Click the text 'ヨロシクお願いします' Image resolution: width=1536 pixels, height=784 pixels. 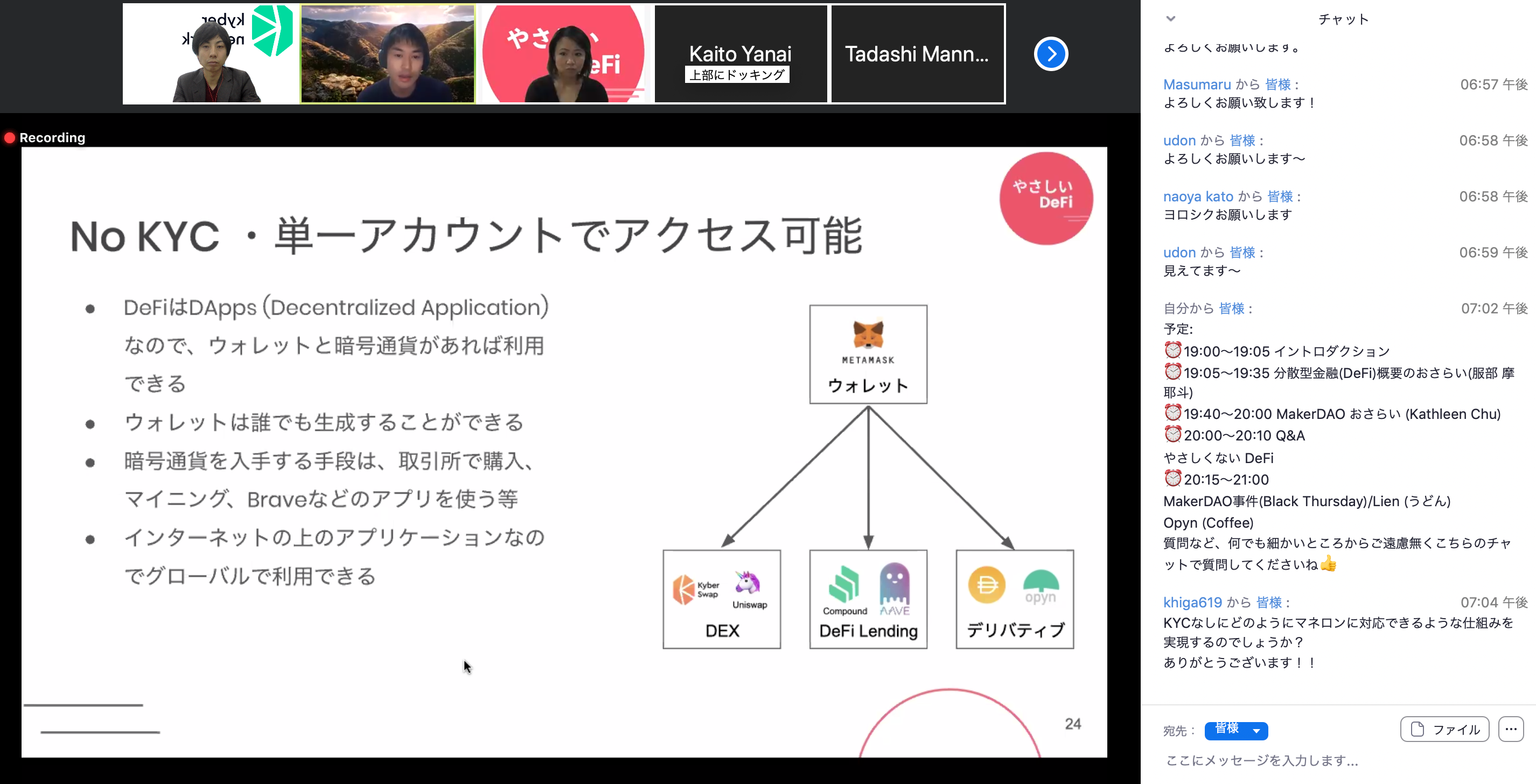click(x=1228, y=215)
